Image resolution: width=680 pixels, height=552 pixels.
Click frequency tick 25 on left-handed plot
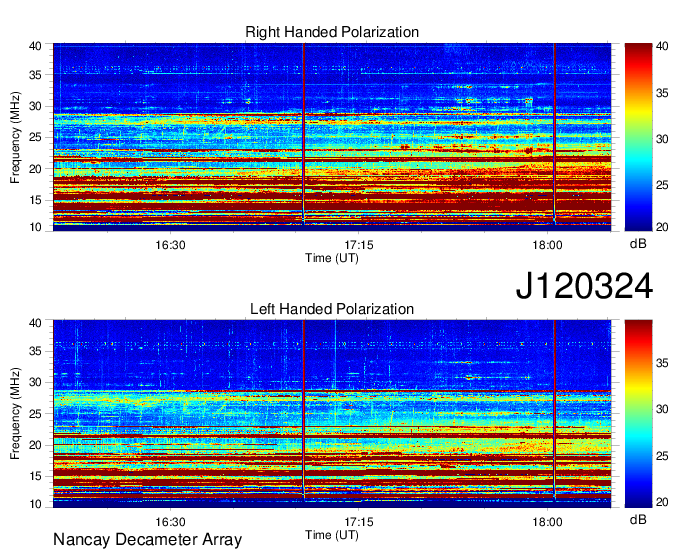tap(35, 414)
